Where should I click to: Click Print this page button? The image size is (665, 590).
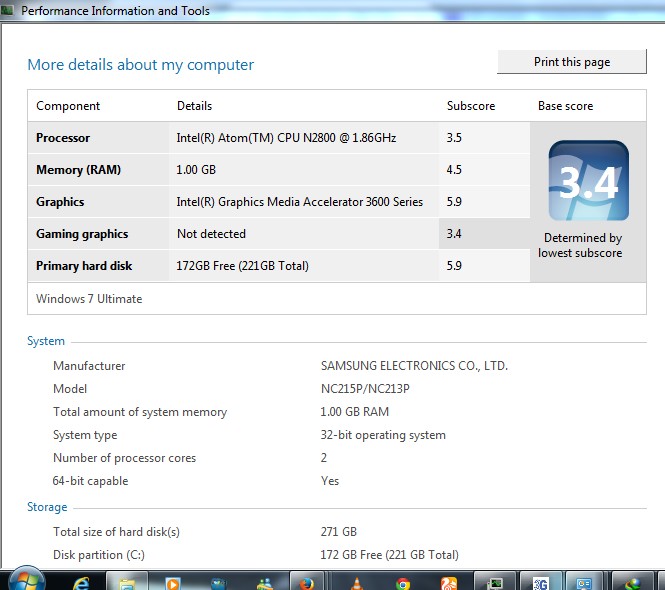(572, 62)
